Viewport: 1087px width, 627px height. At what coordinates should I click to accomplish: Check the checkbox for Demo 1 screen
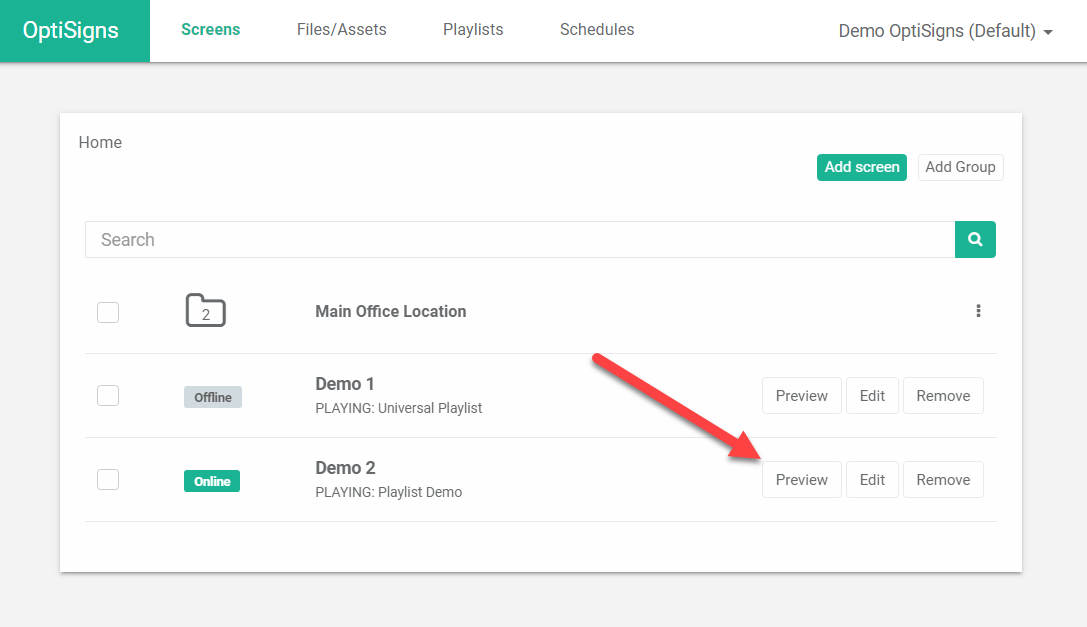pos(107,395)
